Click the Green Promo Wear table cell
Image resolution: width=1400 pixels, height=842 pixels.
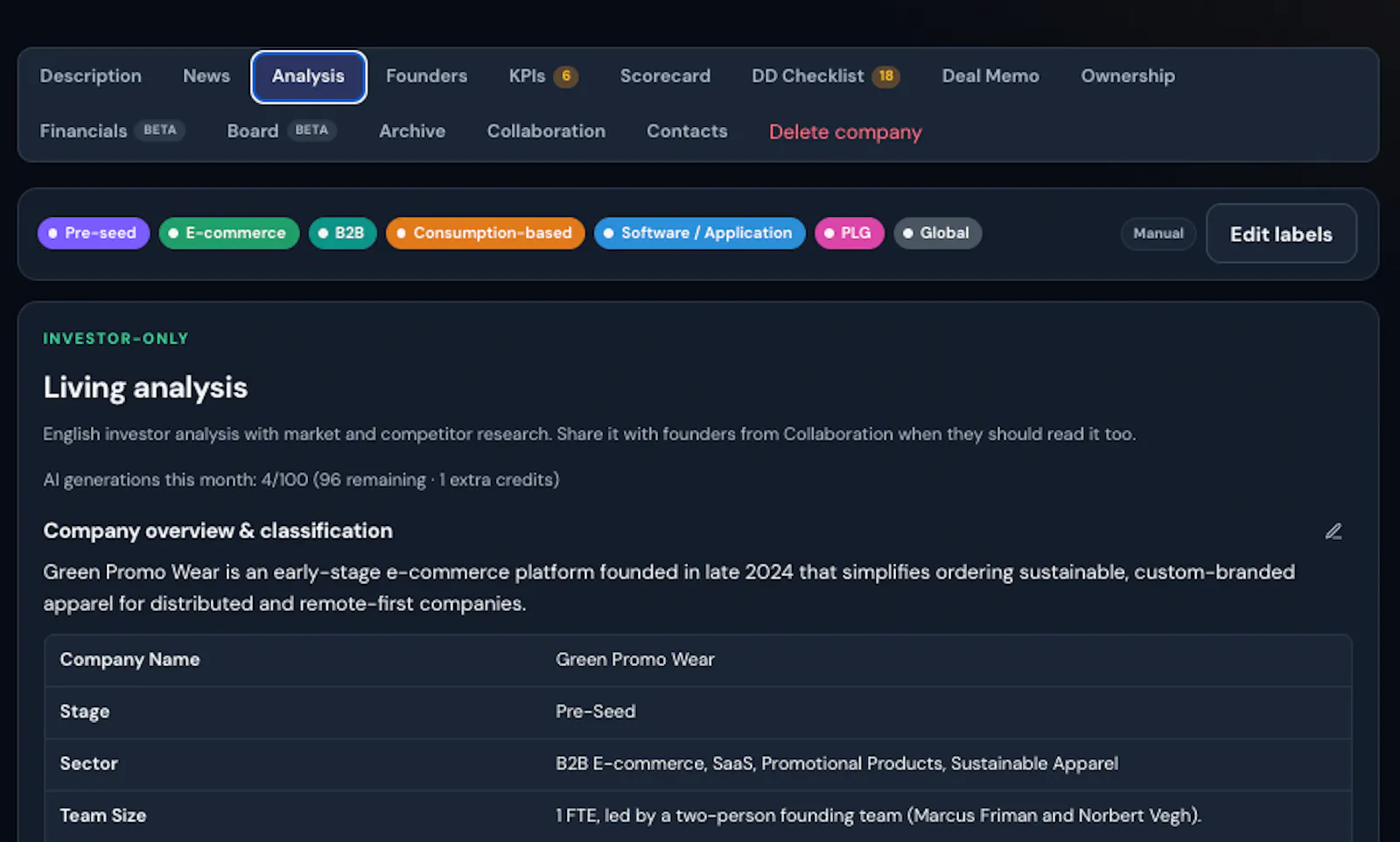coord(635,660)
